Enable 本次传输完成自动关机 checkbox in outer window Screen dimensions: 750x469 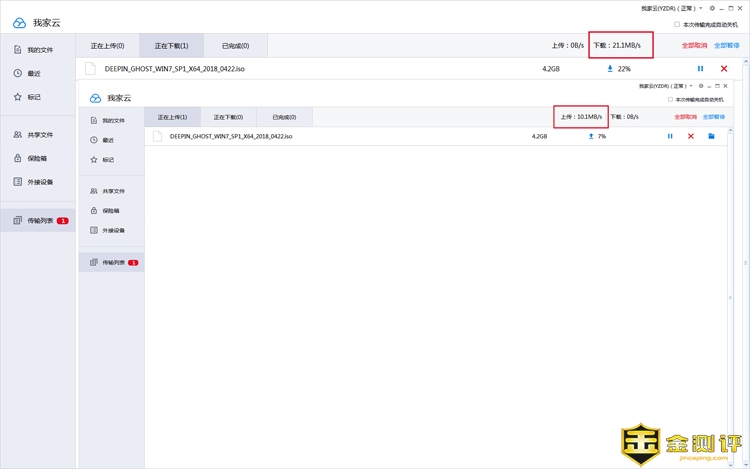pos(677,25)
